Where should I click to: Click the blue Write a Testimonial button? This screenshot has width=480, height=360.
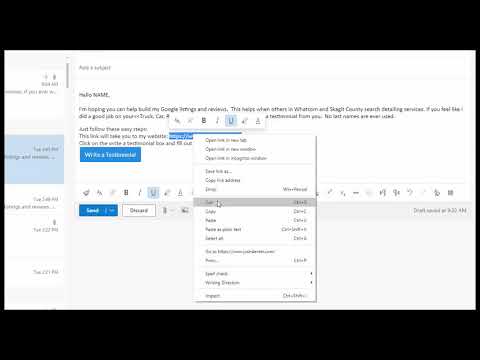[x=110, y=155]
